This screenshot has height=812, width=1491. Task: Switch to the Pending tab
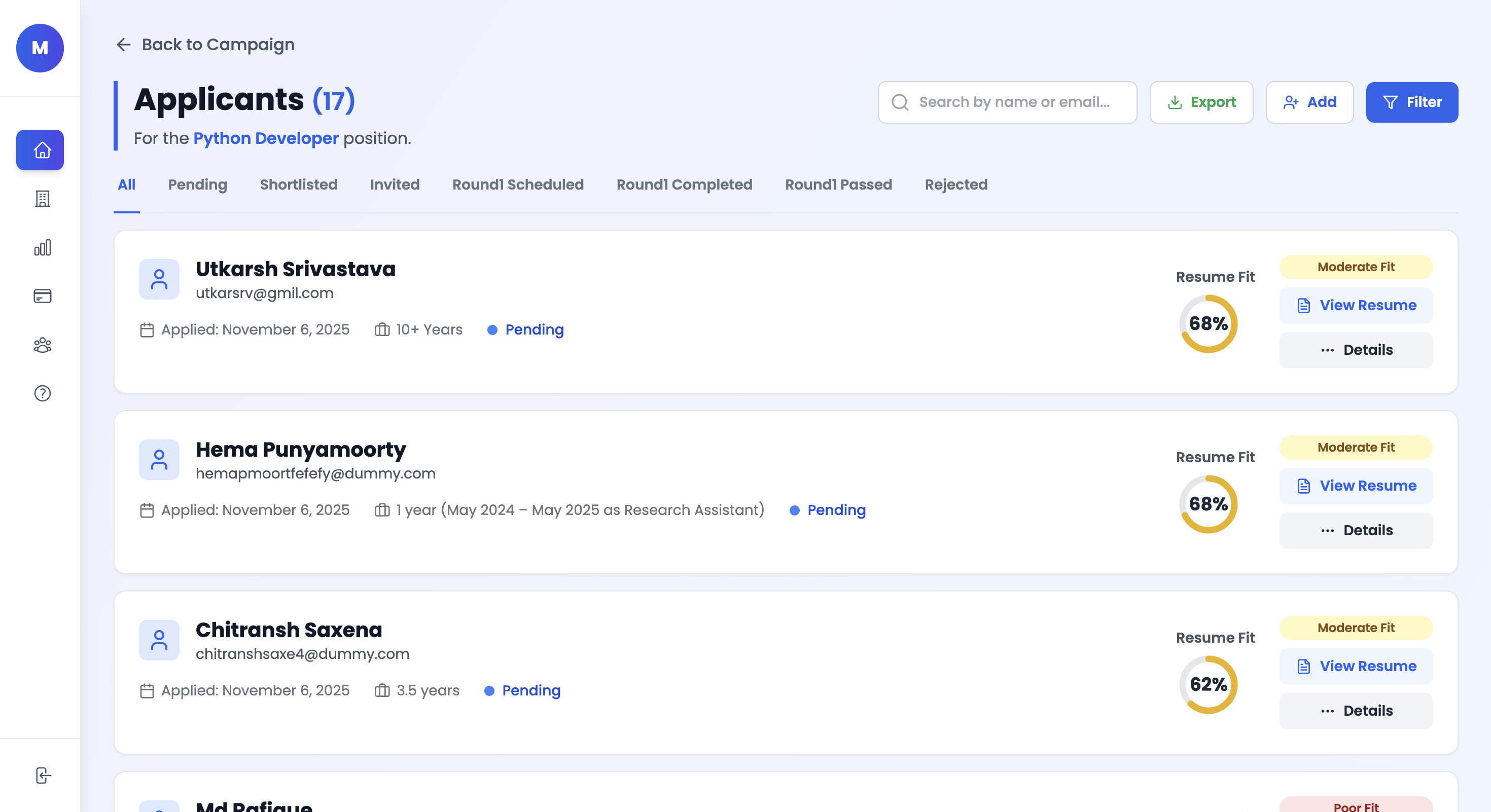(x=197, y=184)
